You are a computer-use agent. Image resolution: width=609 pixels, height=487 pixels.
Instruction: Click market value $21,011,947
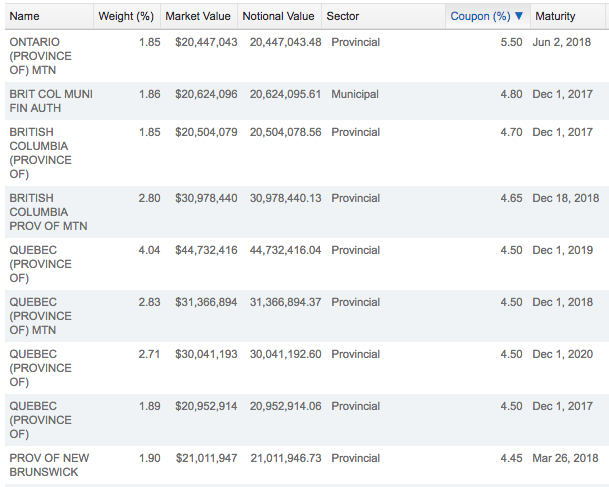coord(206,458)
